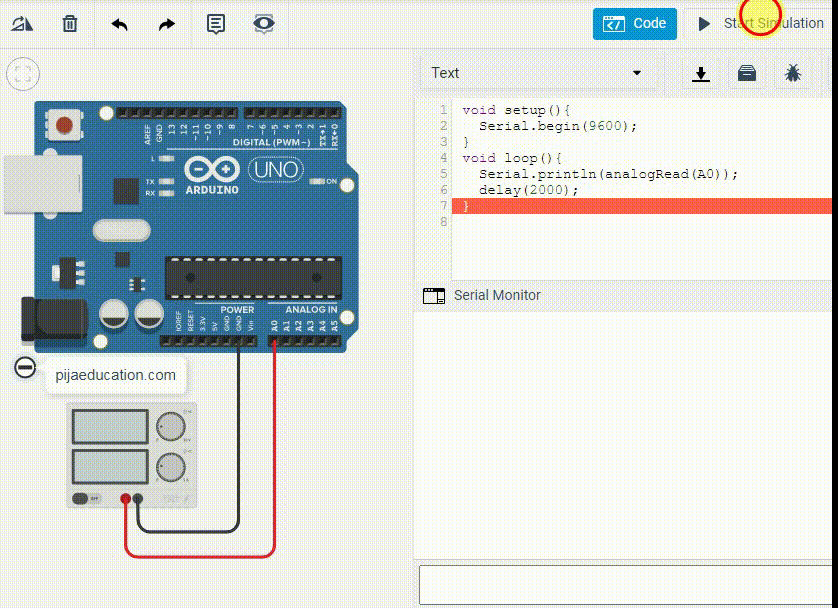Click the delete (trash) icon
838x608 pixels.
pos(68,22)
